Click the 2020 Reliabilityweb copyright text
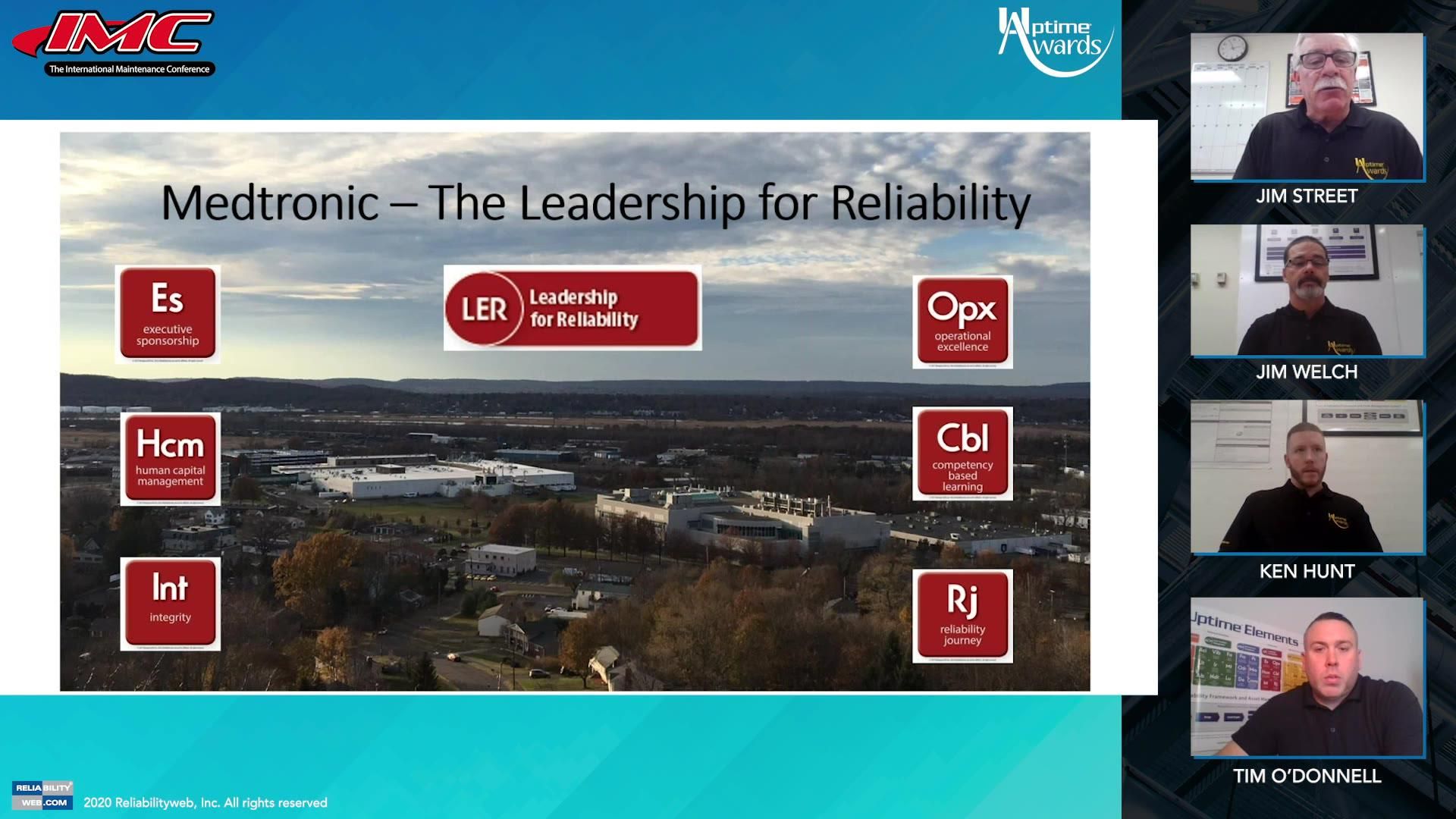This screenshot has height=819, width=1456. pos(205,802)
